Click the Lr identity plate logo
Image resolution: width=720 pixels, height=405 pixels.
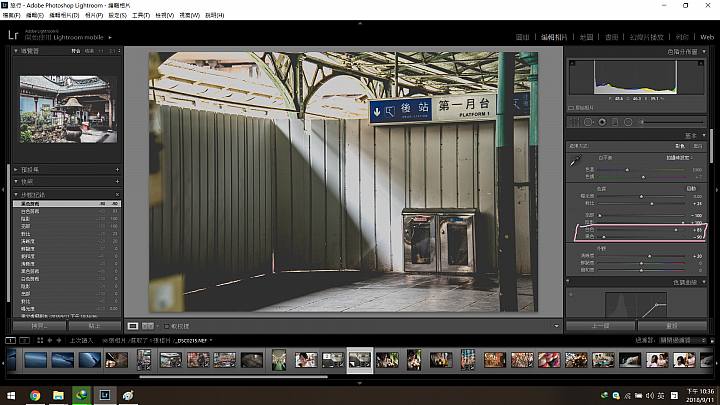tap(13, 35)
